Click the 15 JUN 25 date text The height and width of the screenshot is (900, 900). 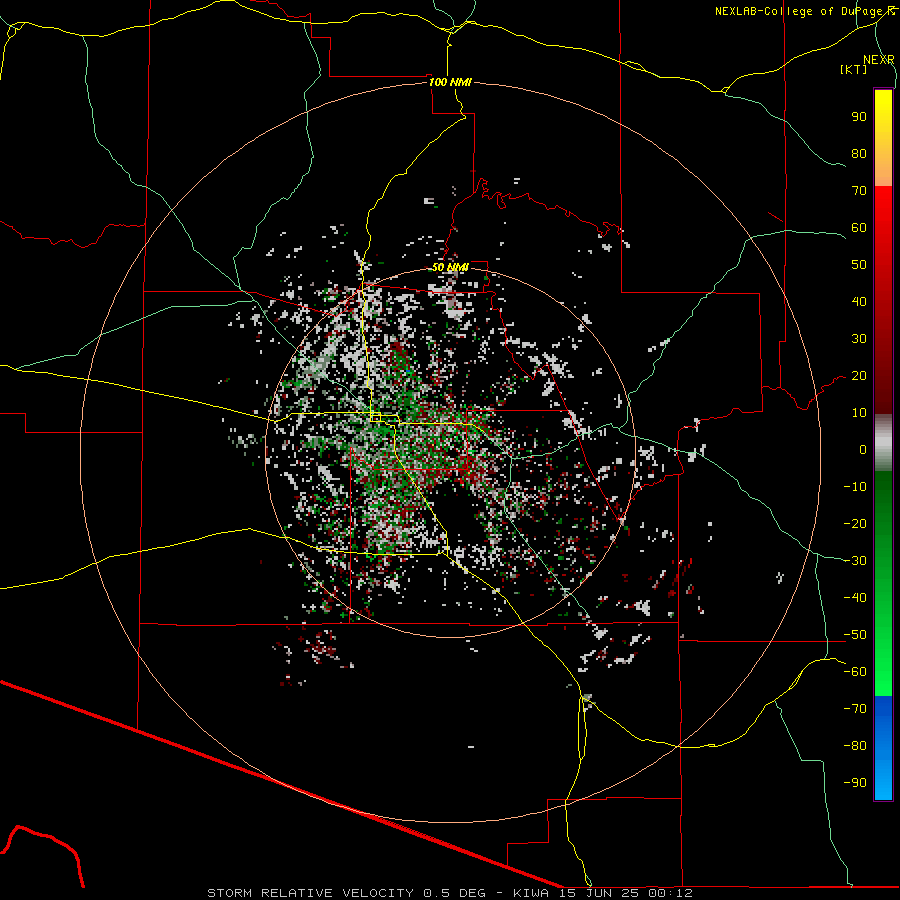(x=599, y=893)
